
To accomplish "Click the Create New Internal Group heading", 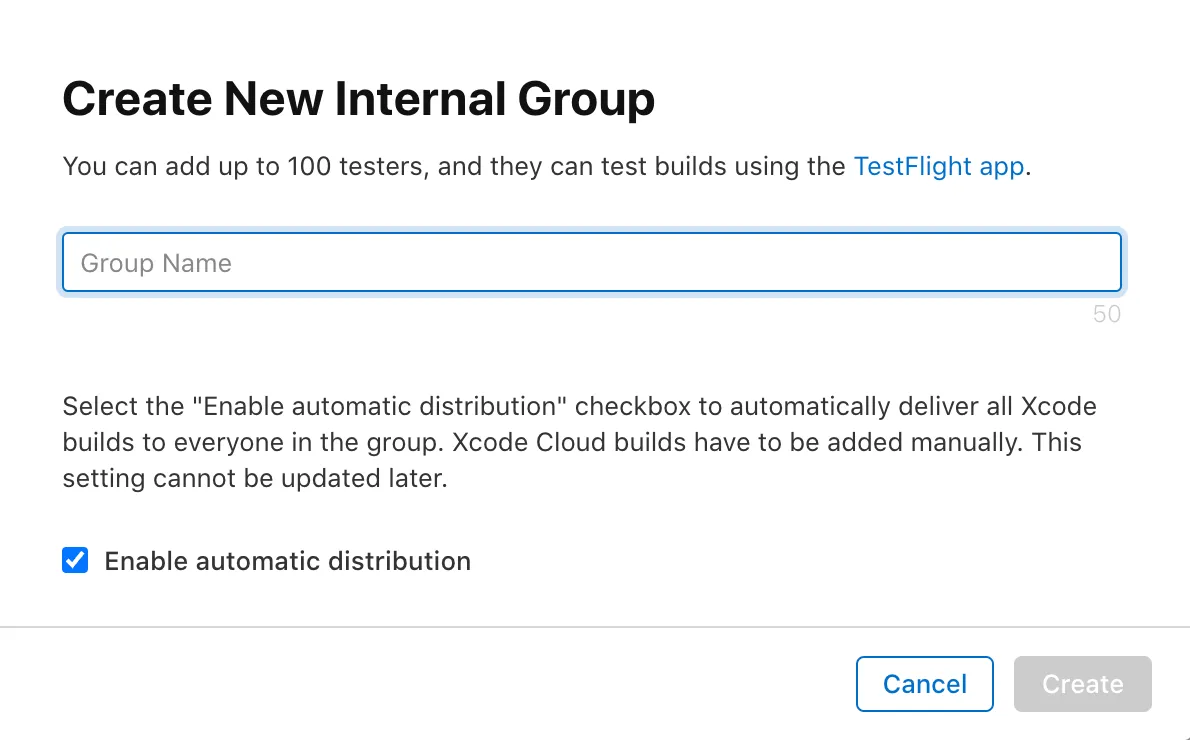I will click(358, 98).
